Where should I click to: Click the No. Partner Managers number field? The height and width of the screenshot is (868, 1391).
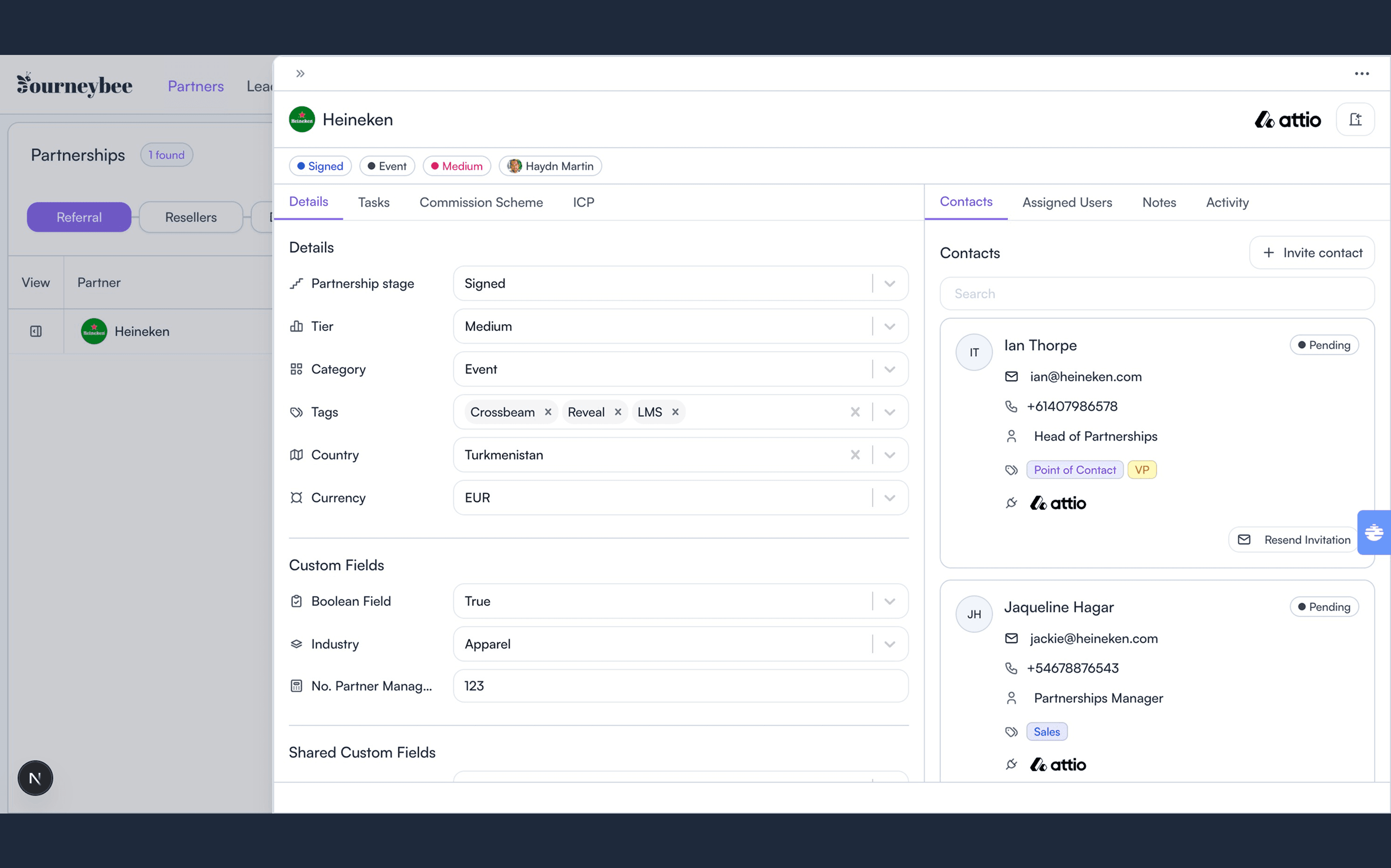click(x=680, y=686)
